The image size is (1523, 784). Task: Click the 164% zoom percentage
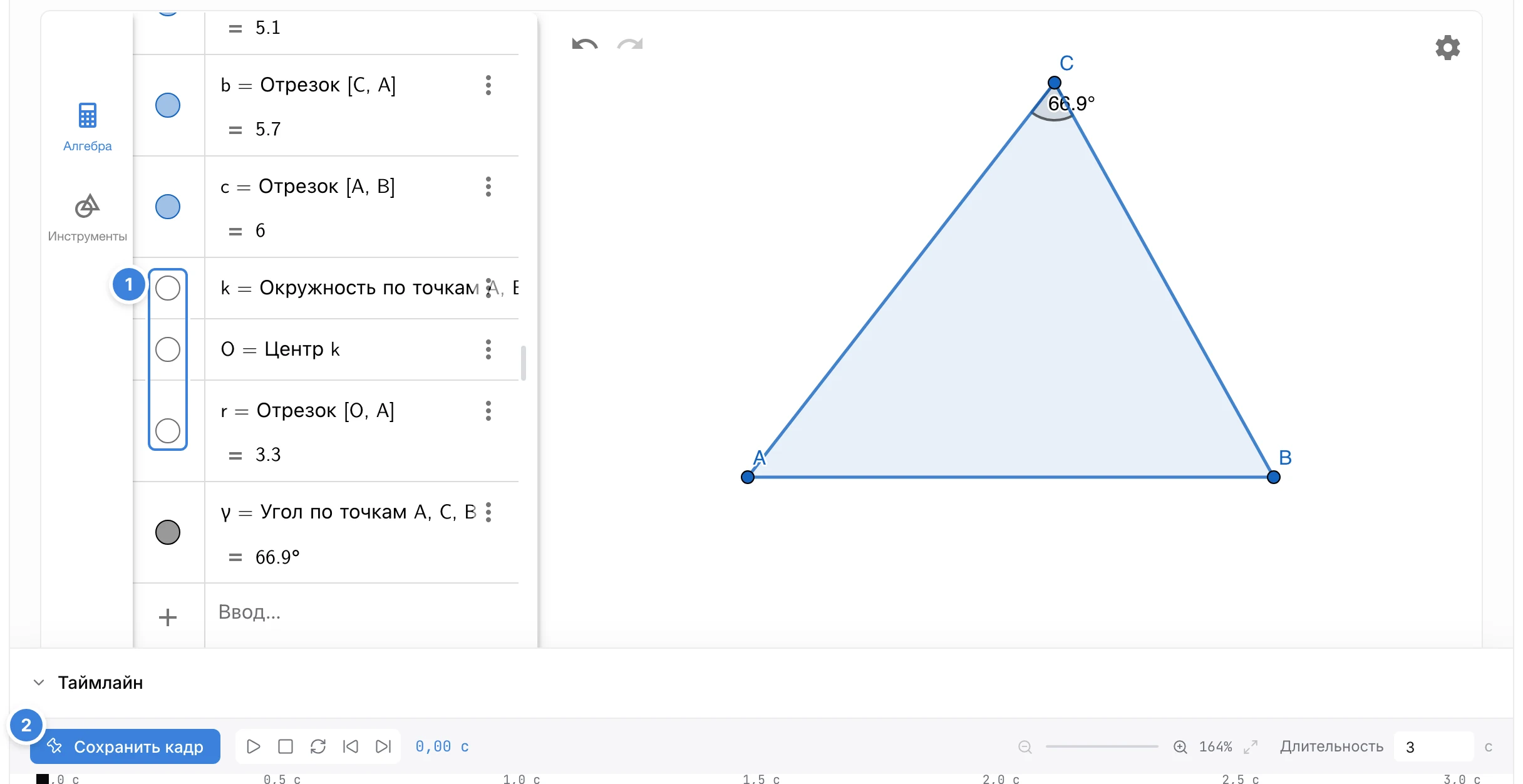[1216, 746]
